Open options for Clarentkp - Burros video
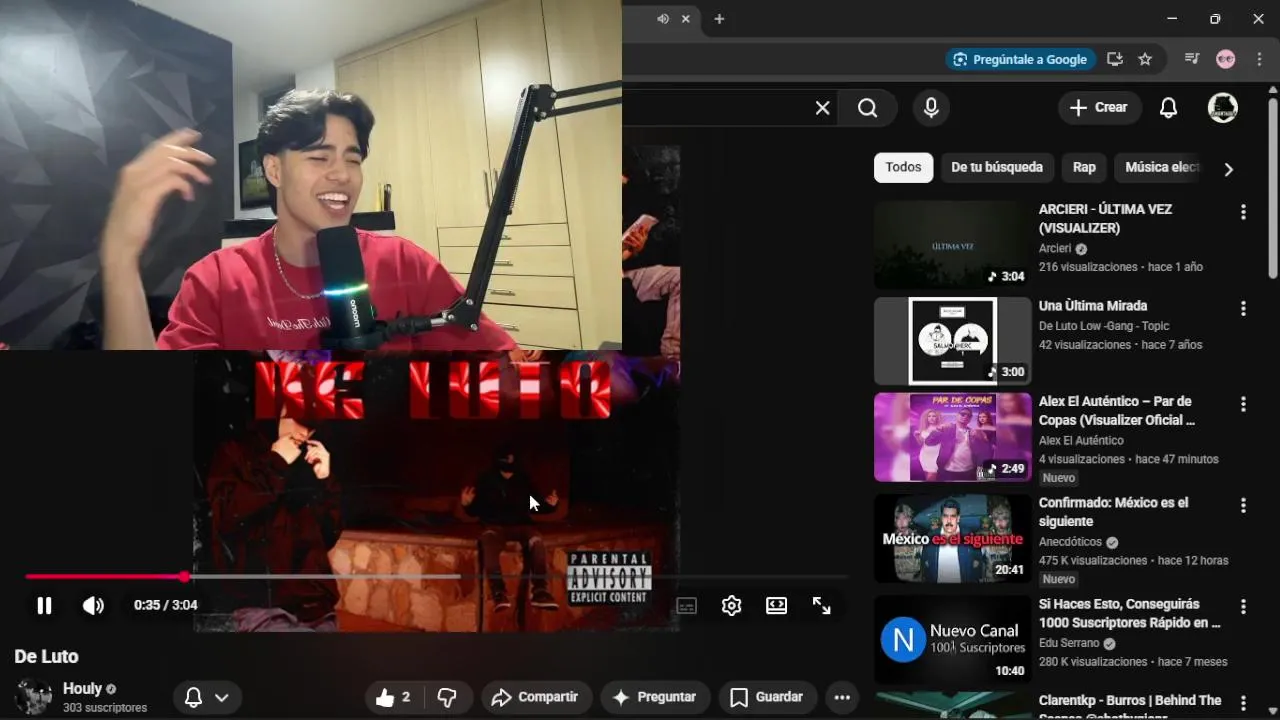This screenshot has width=1280, height=720. pyautogui.click(x=1243, y=704)
